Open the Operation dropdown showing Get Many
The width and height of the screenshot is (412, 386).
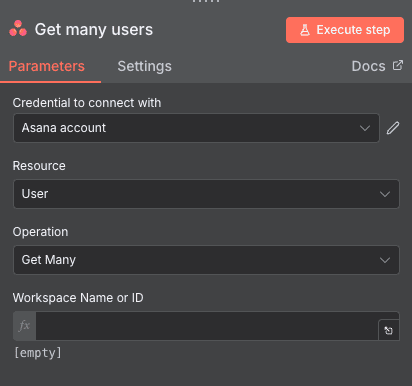[x=206, y=260]
